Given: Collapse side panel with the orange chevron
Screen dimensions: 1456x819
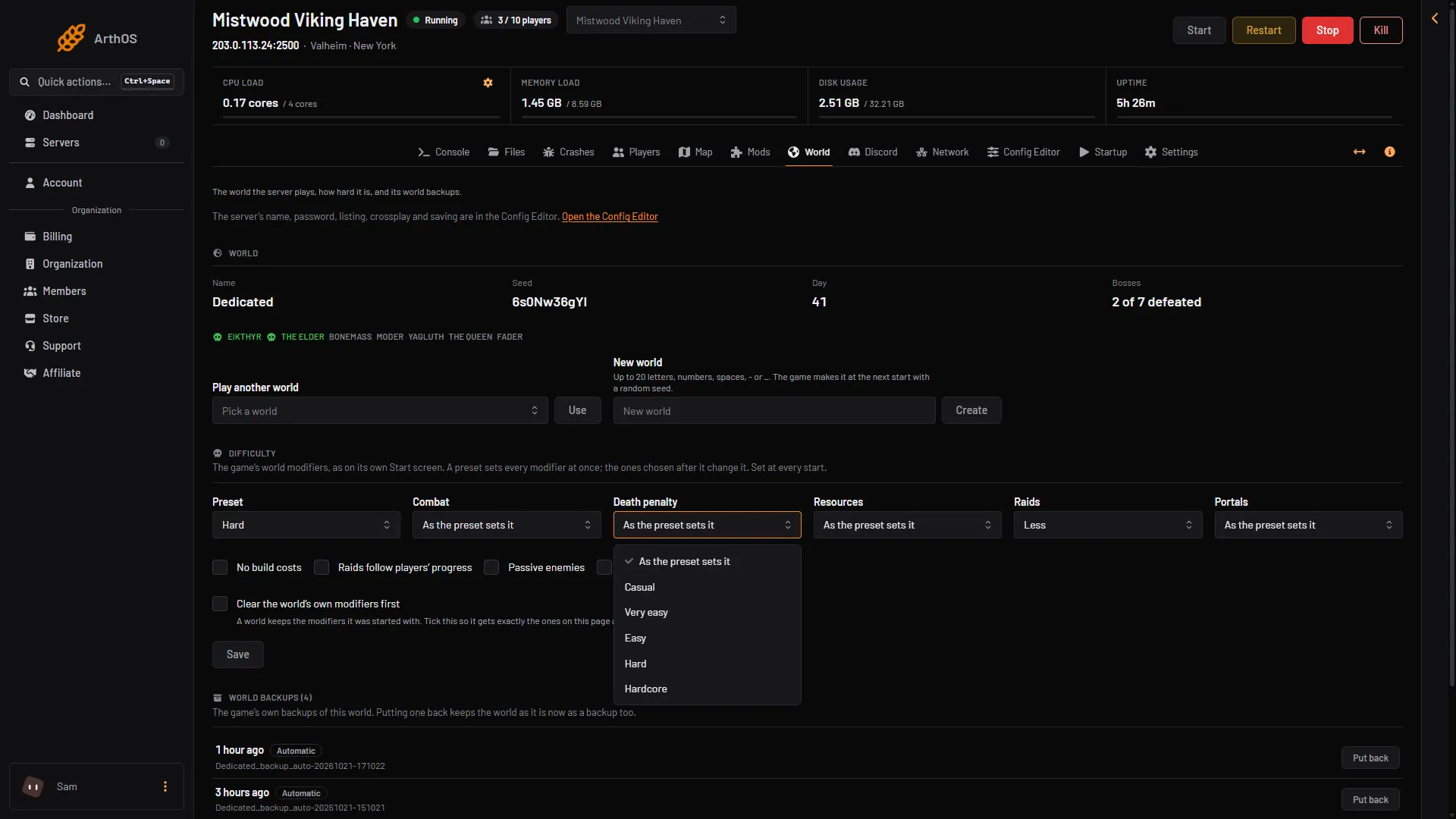Looking at the screenshot, I should (1435, 18).
